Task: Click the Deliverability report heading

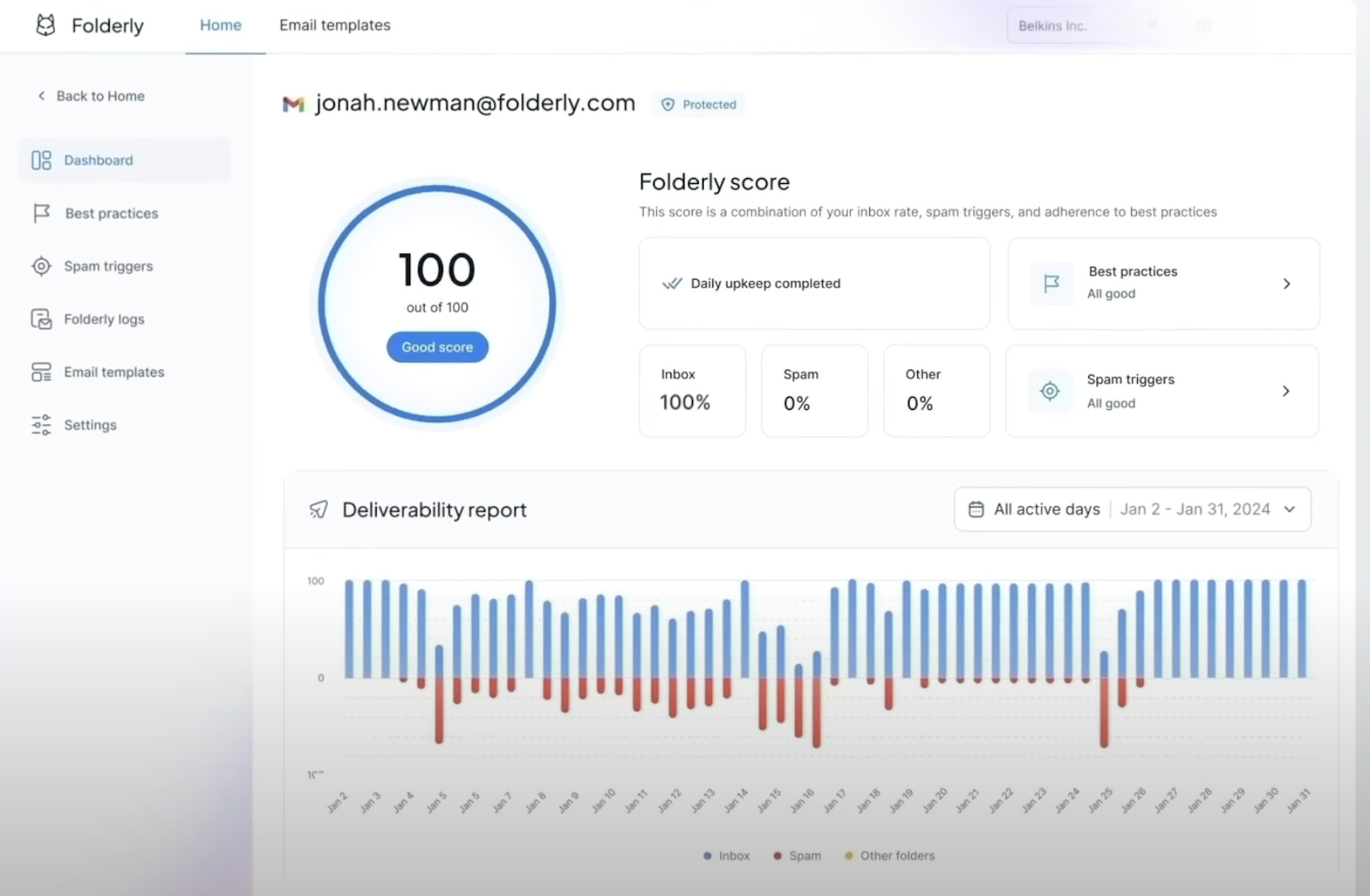Action: click(434, 510)
